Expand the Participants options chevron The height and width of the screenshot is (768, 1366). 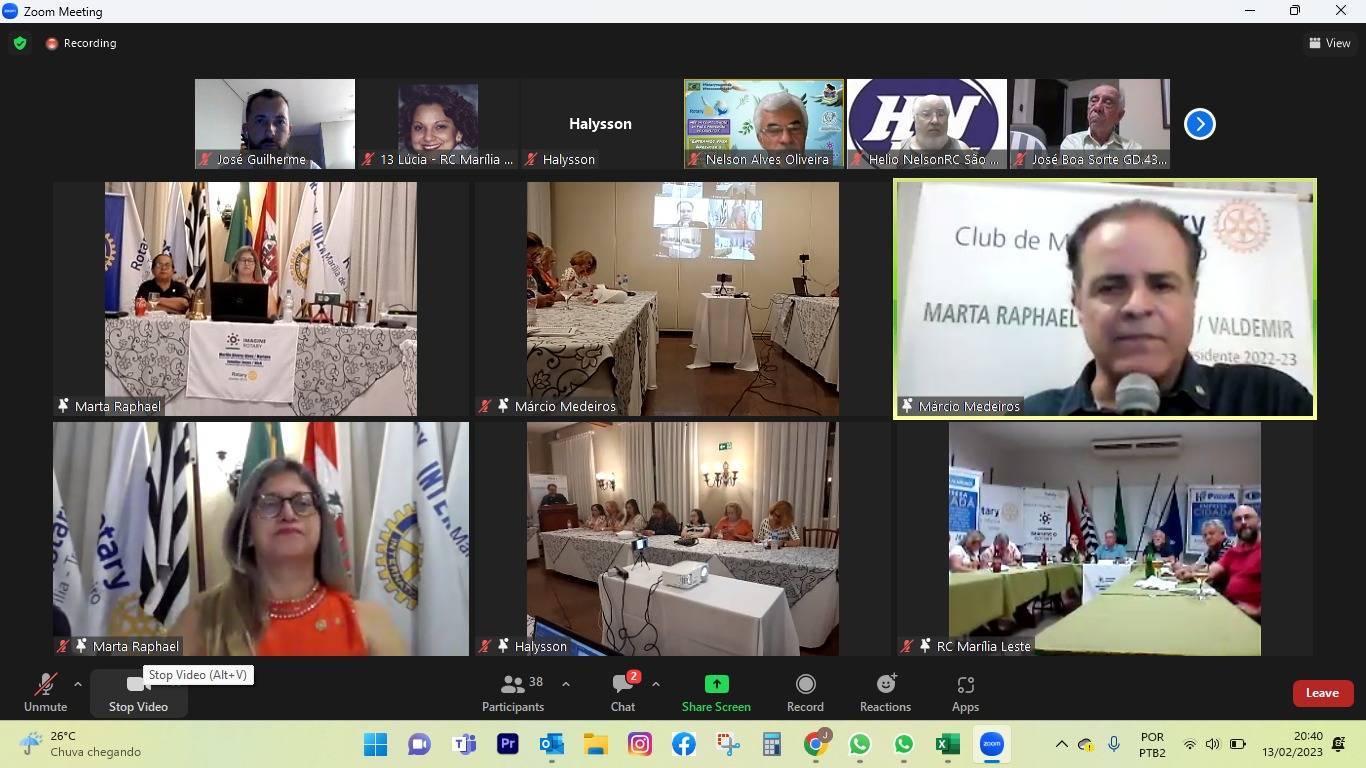566,685
